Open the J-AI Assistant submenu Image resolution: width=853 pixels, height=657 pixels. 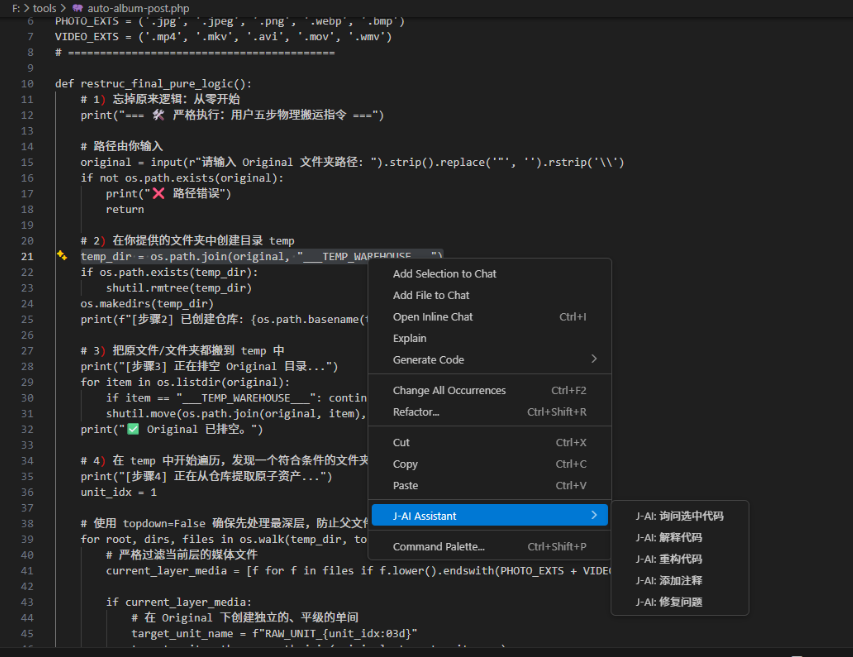pyautogui.click(x=490, y=516)
